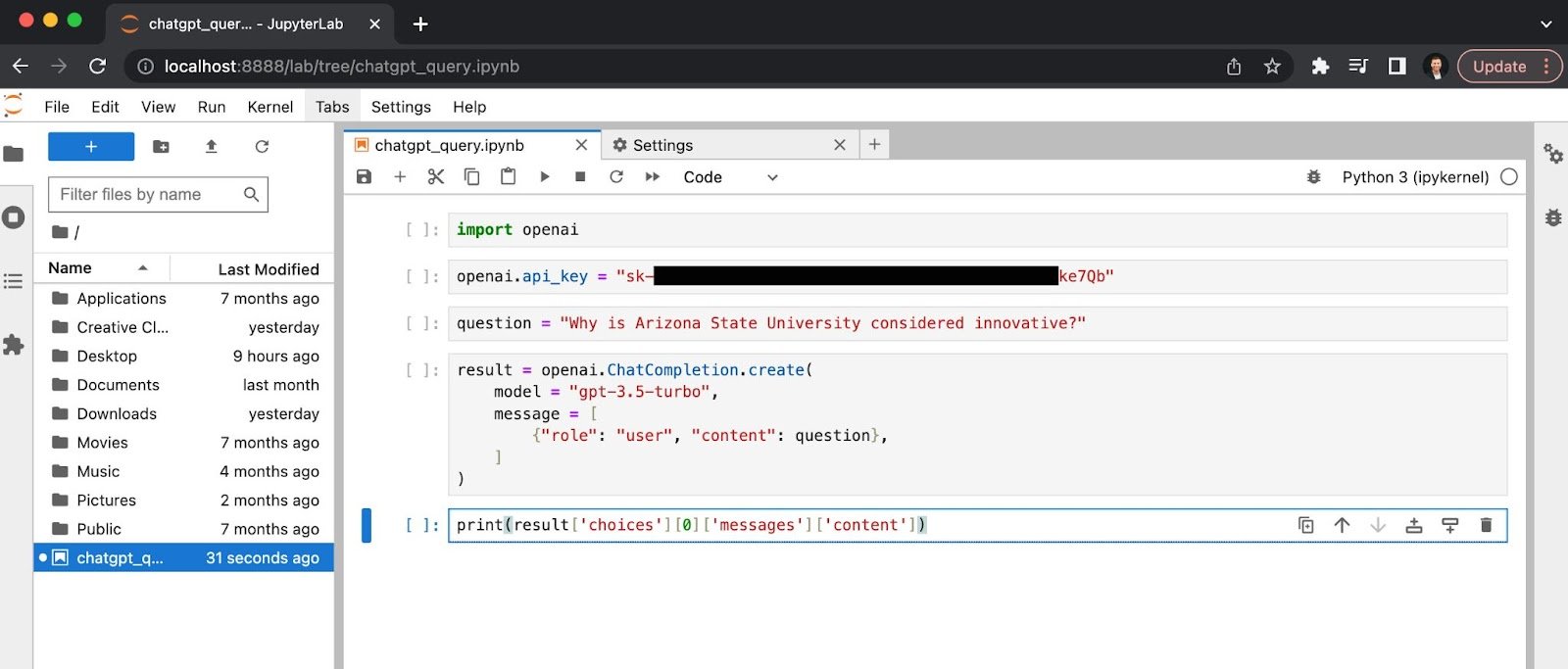
Task: Click the blue New Launcher button
Action: [91, 147]
